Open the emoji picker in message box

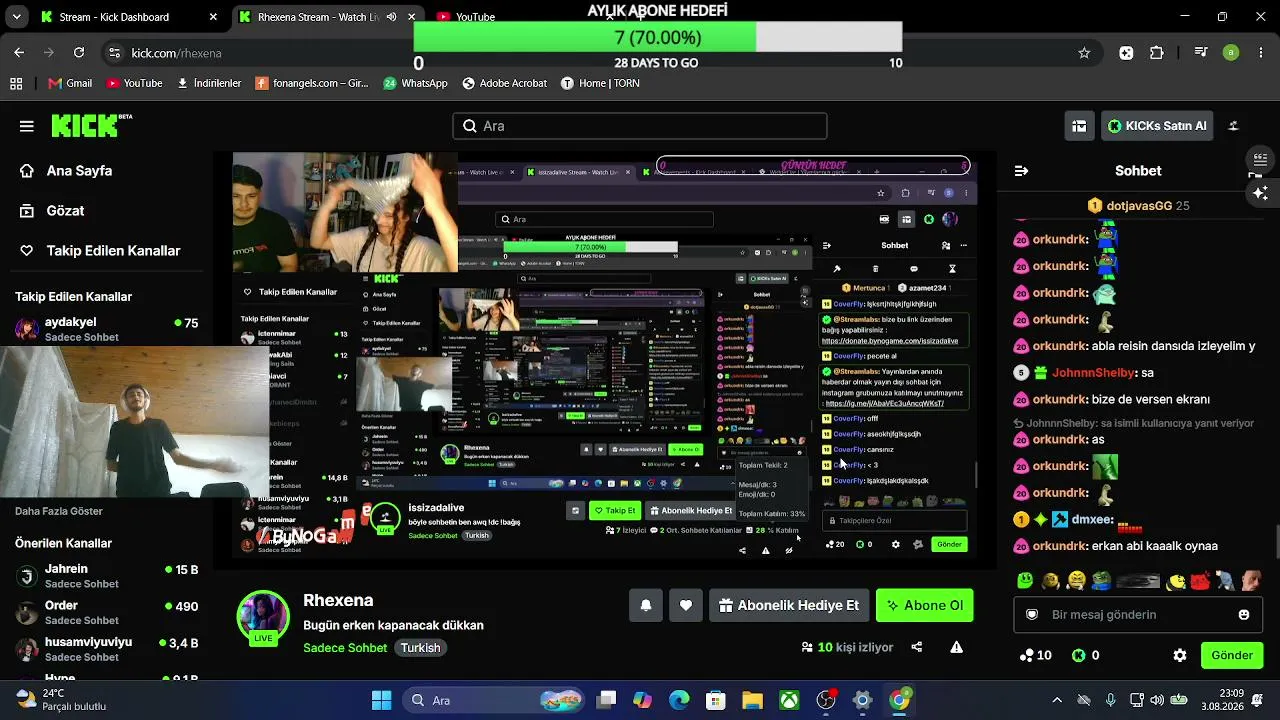coord(1244,615)
